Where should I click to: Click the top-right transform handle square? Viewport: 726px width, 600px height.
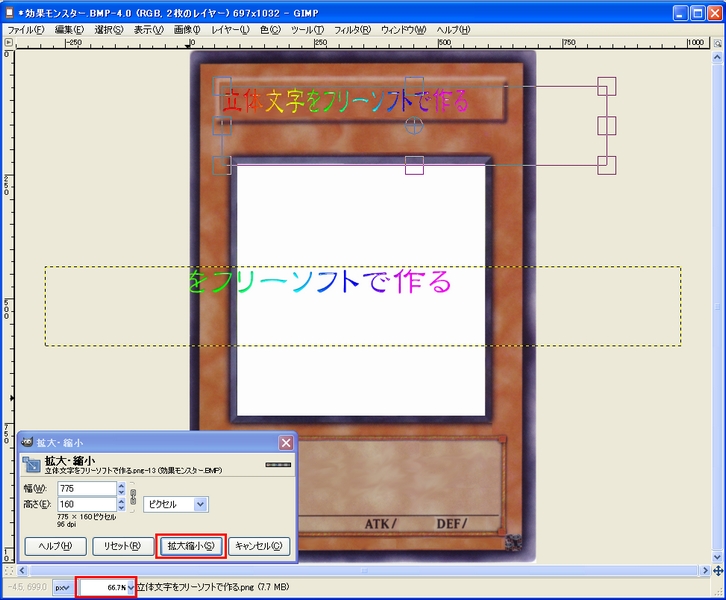point(606,86)
